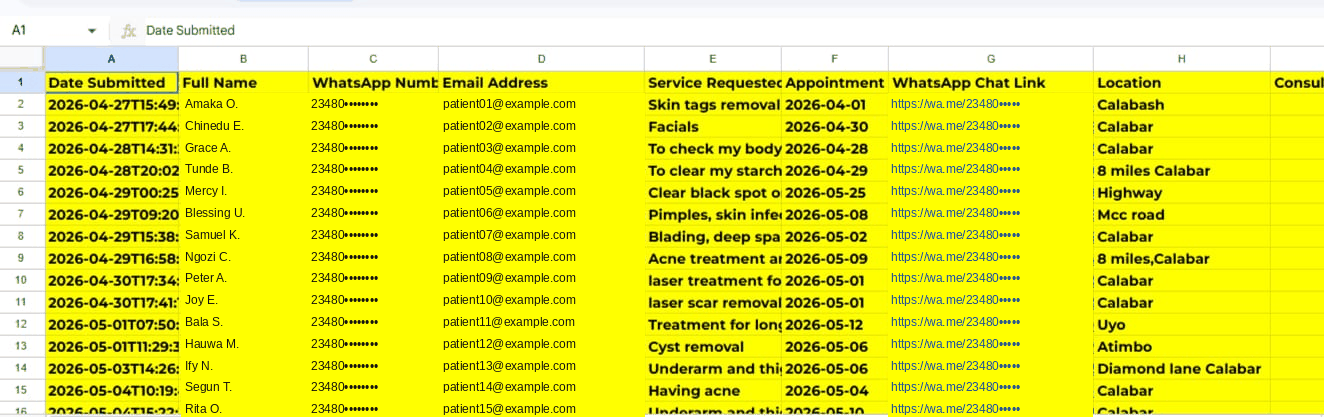
Task: Select the Cyst removal cell
Action: (x=713, y=344)
